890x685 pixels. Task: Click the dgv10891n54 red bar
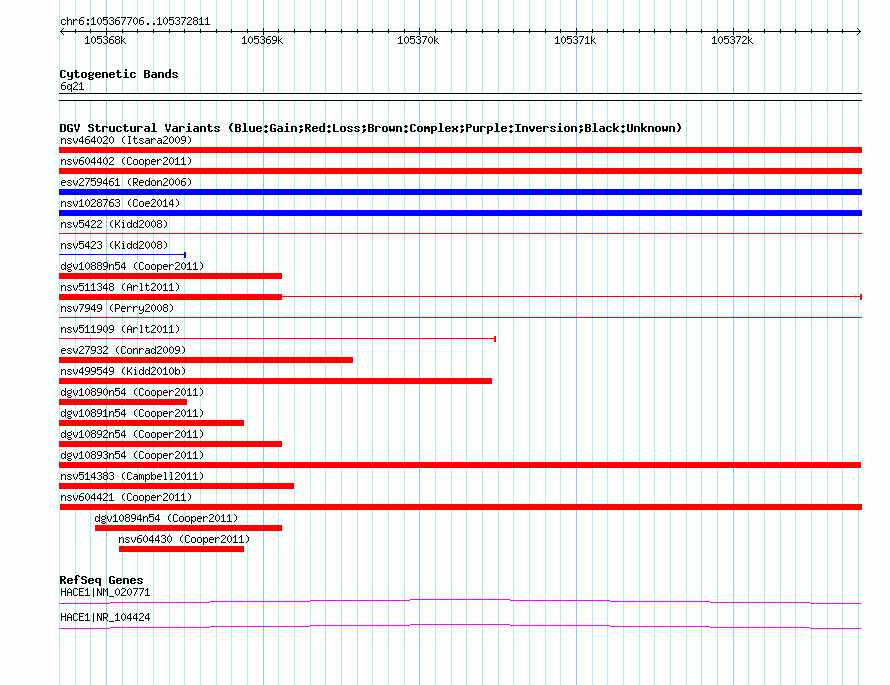coord(152,423)
